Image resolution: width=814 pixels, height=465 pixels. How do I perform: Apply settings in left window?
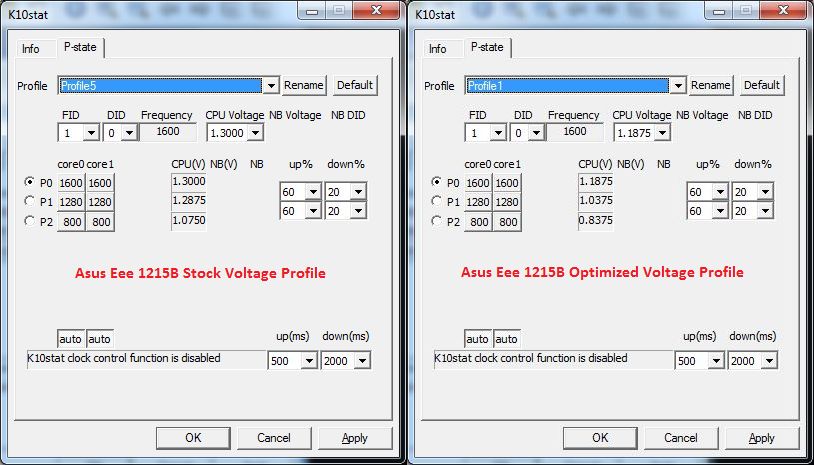(x=355, y=438)
